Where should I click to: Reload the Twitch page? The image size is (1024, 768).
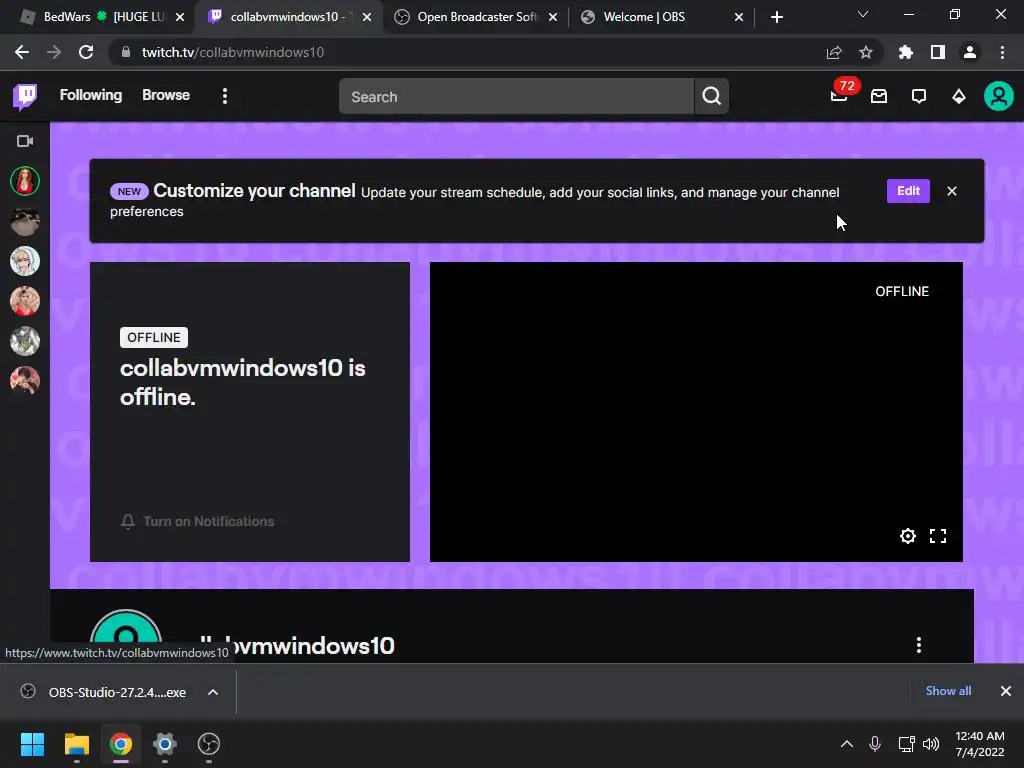pyautogui.click(x=86, y=52)
